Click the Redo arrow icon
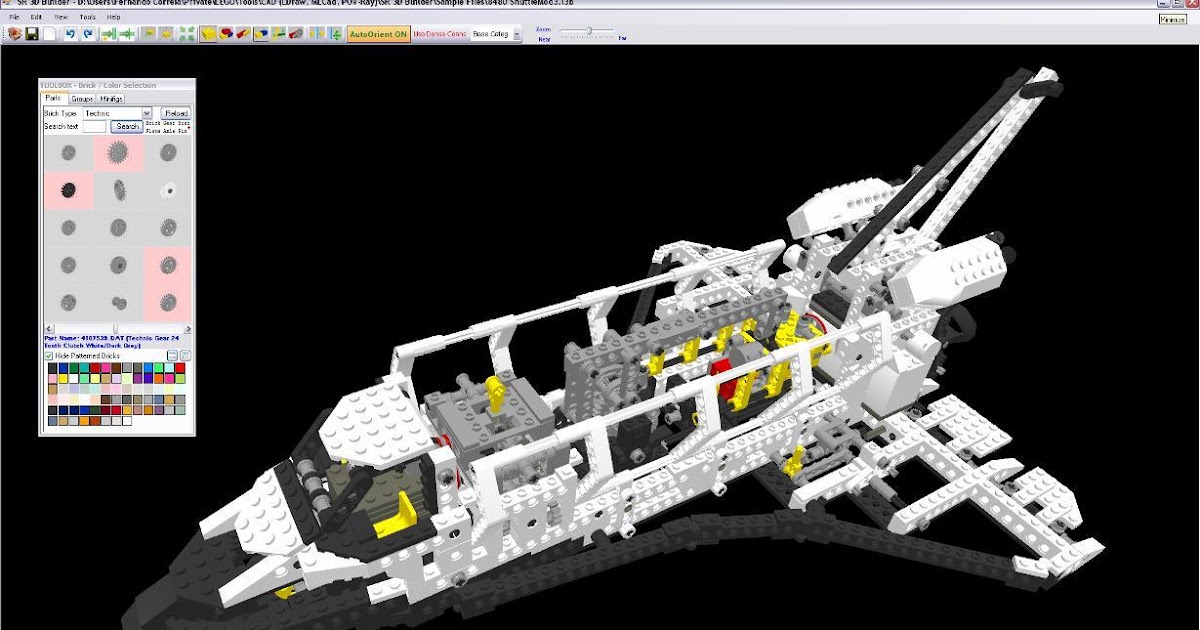This screenshot has width=1200, height=630. (87, 33)
